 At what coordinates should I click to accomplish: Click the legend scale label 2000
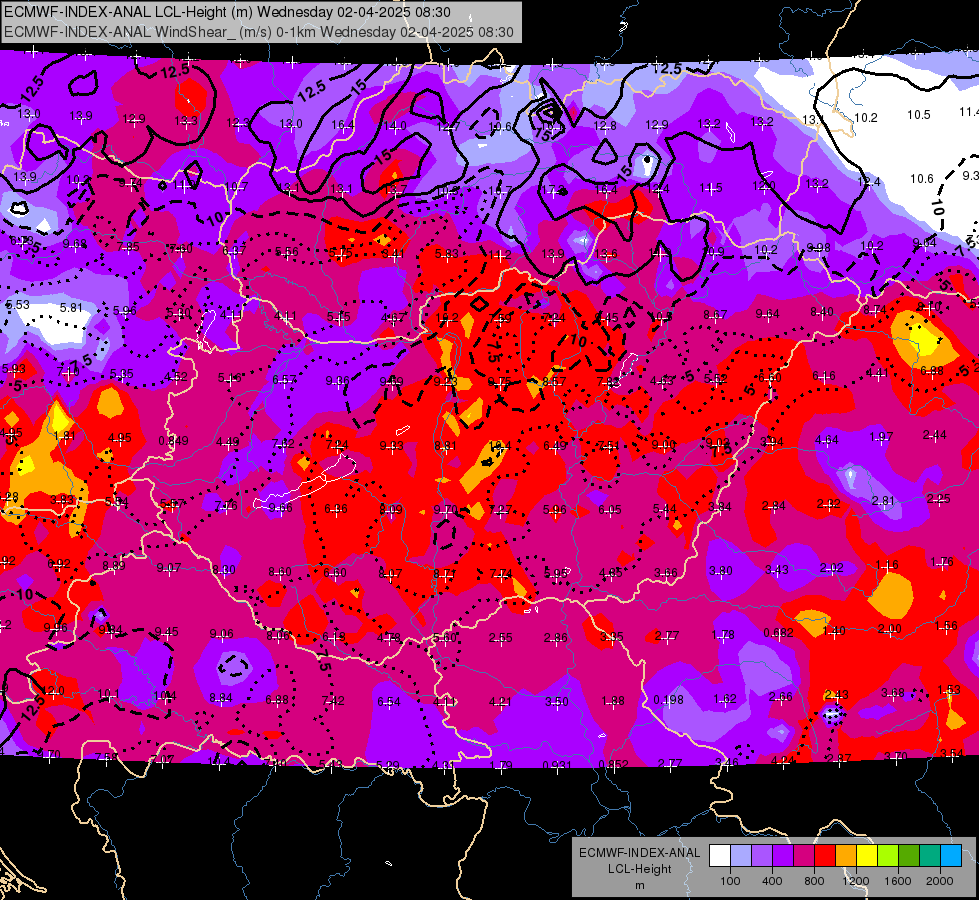pyautogui.click(x=940, y=881)
